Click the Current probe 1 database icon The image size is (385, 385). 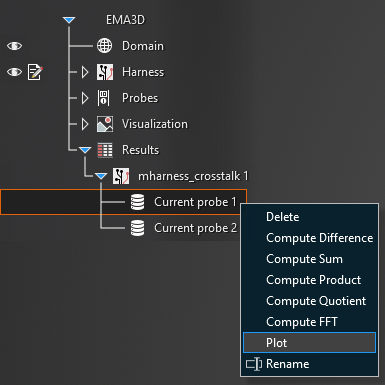137,202
